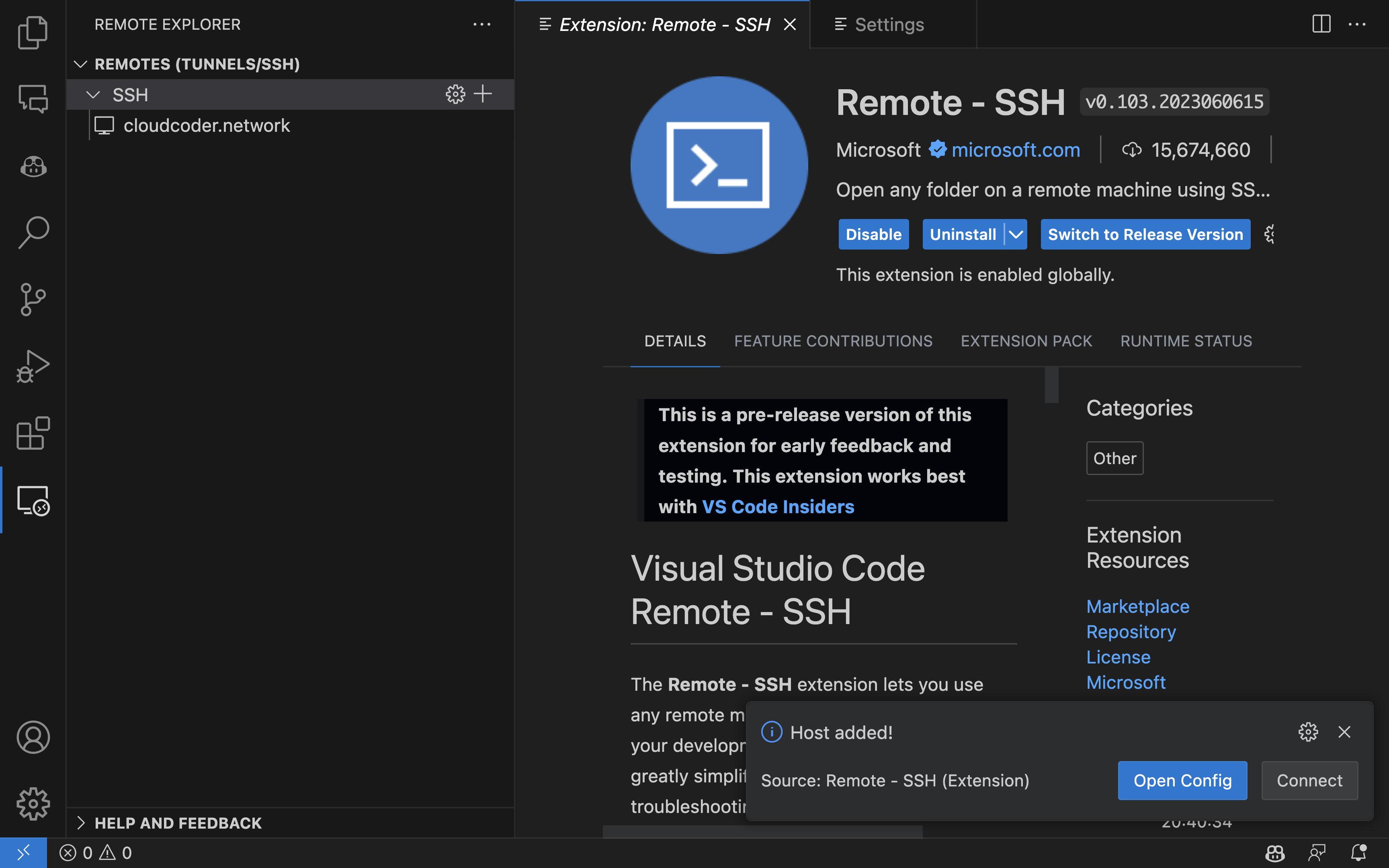Open the Search view in activity bar
1389x868 pixels.
coord(33,233)
